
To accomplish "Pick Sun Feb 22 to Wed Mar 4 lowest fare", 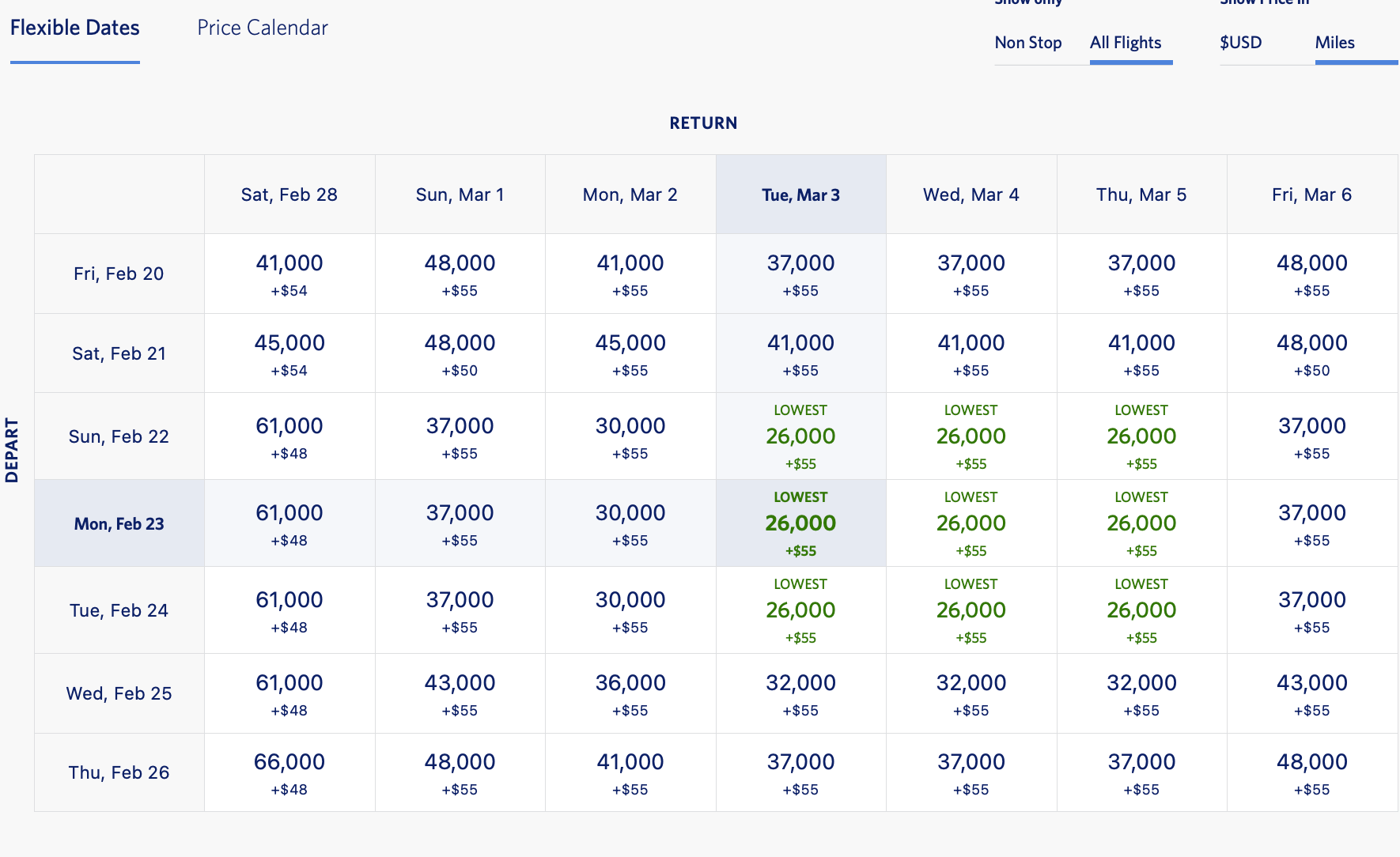I will point(971,436).
